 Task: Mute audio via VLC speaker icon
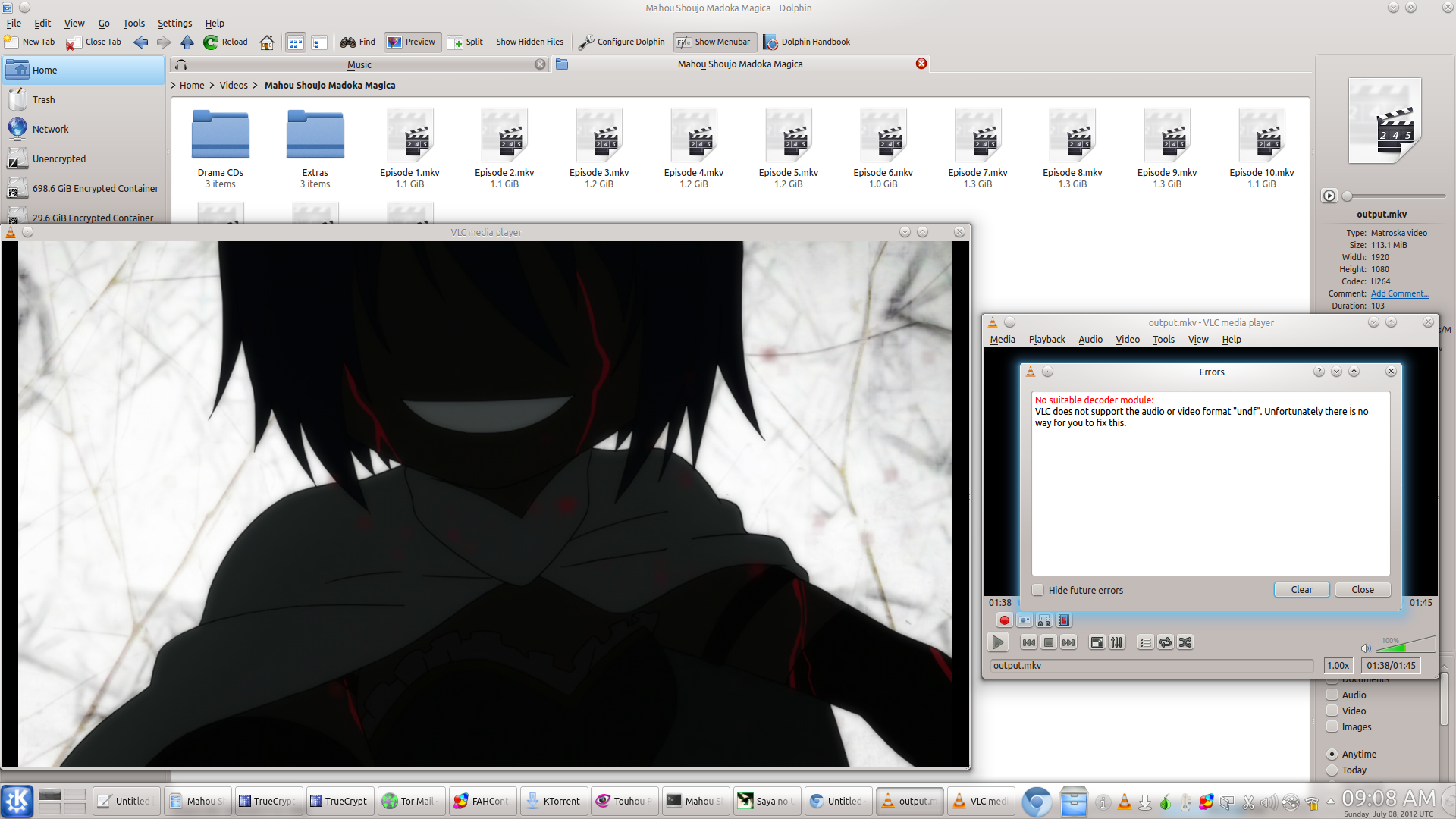click(x=1366, y=648)
